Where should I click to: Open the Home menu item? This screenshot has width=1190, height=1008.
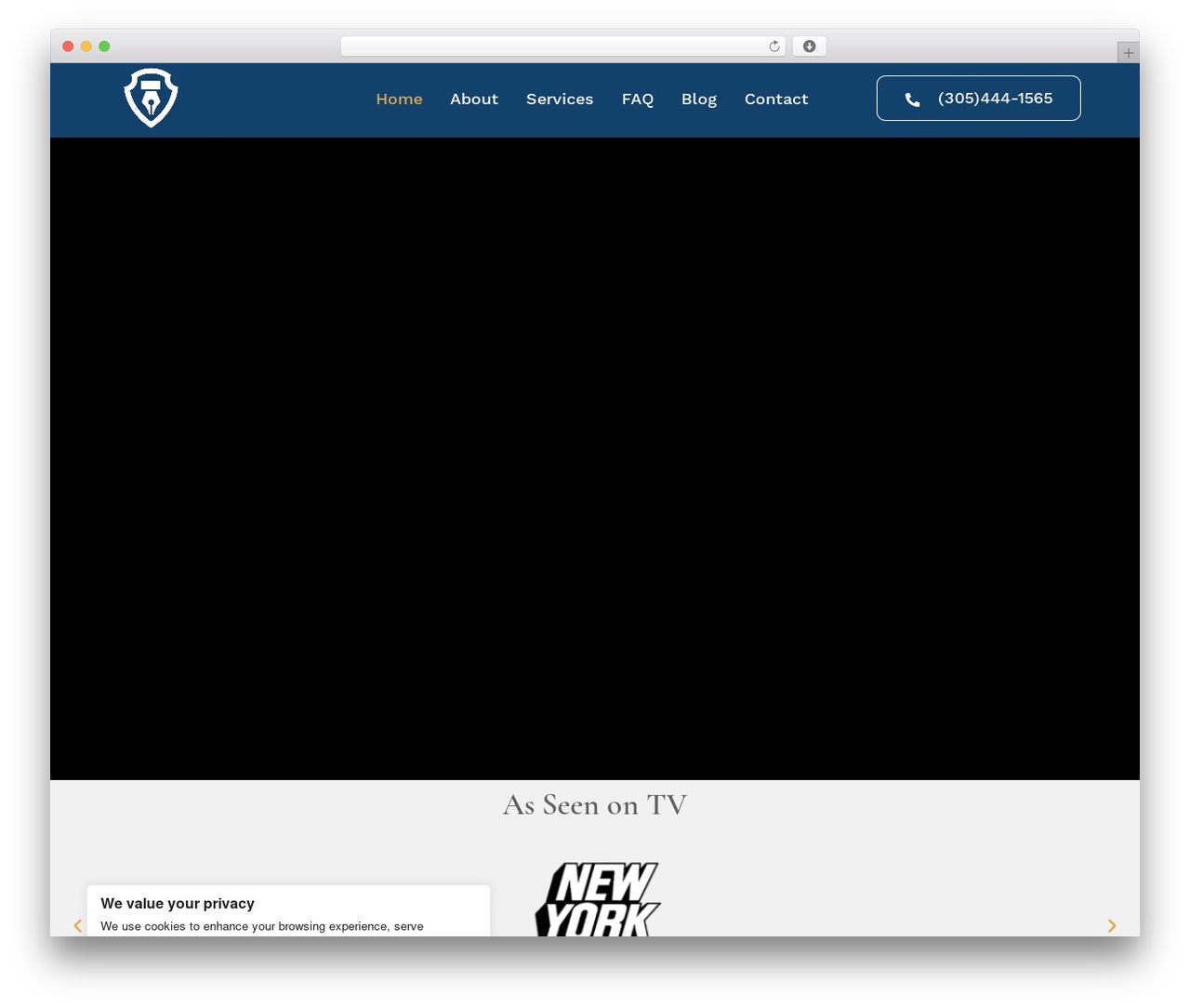(399, 99)
